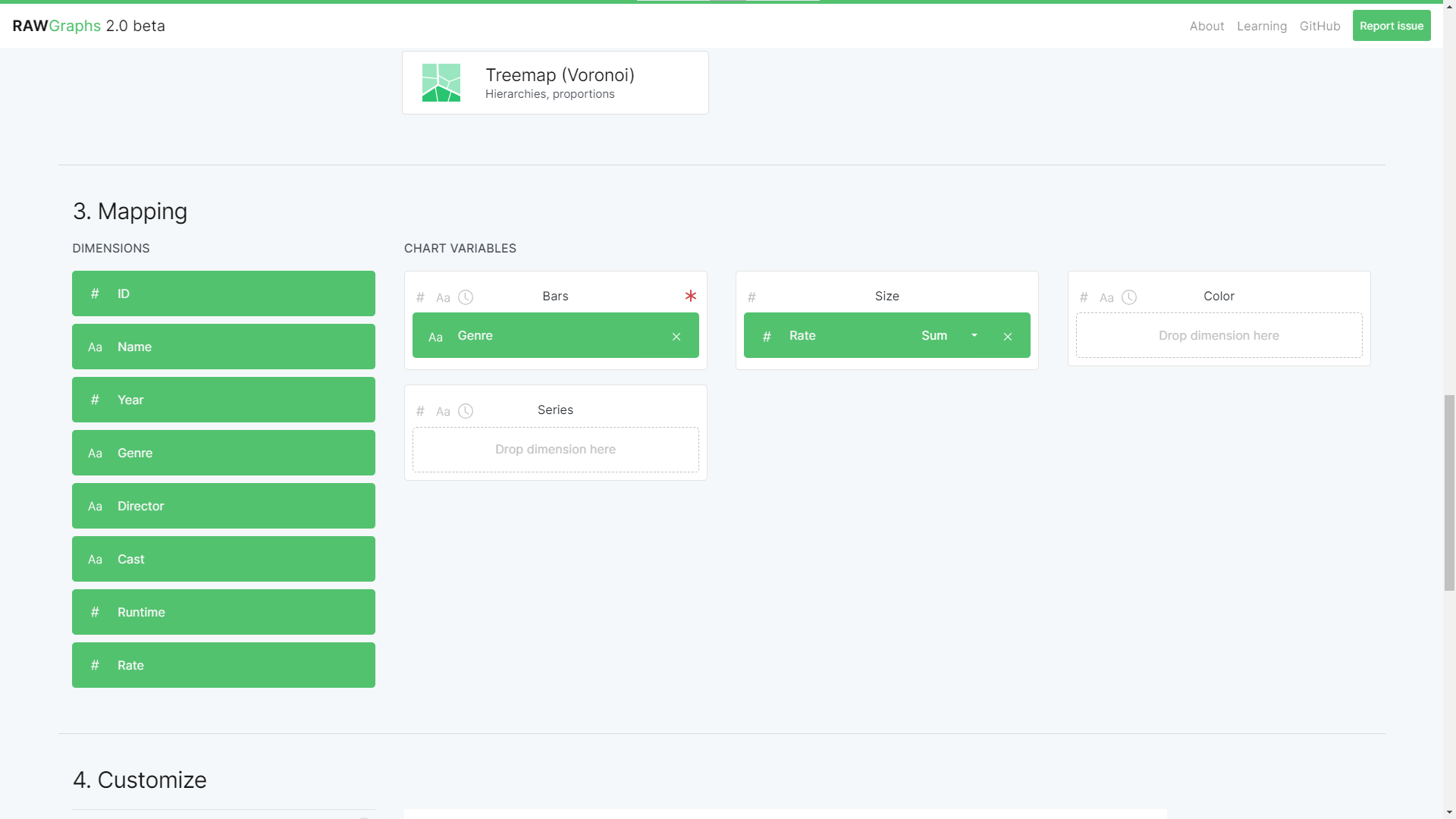Remove Rate from Size variable
The height and width of the screenshot is (819, 1456).
(1008, 335)
